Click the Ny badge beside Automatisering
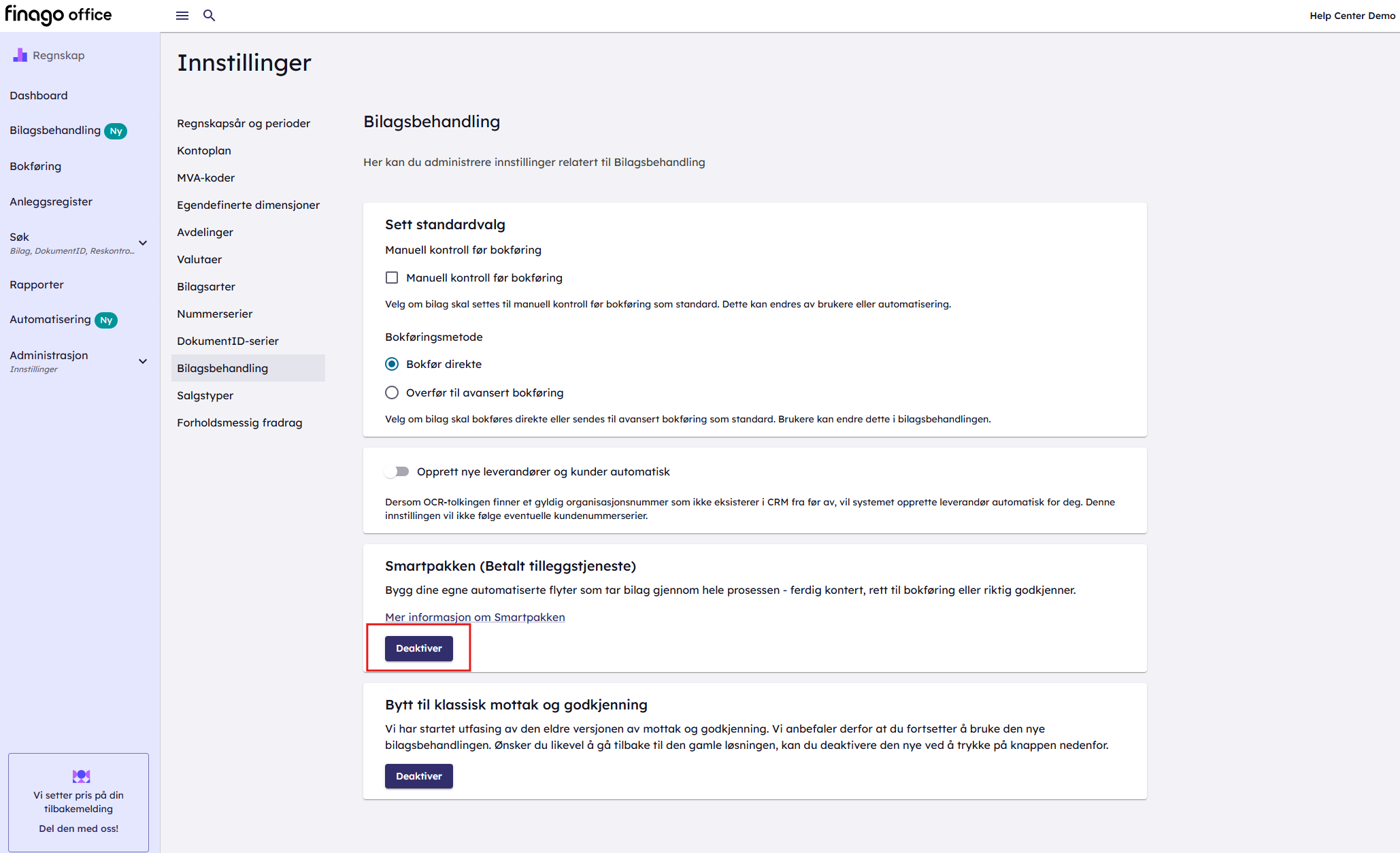This screenshot has height=853, width=1400. pyautogui.click(x=106, y=320)
